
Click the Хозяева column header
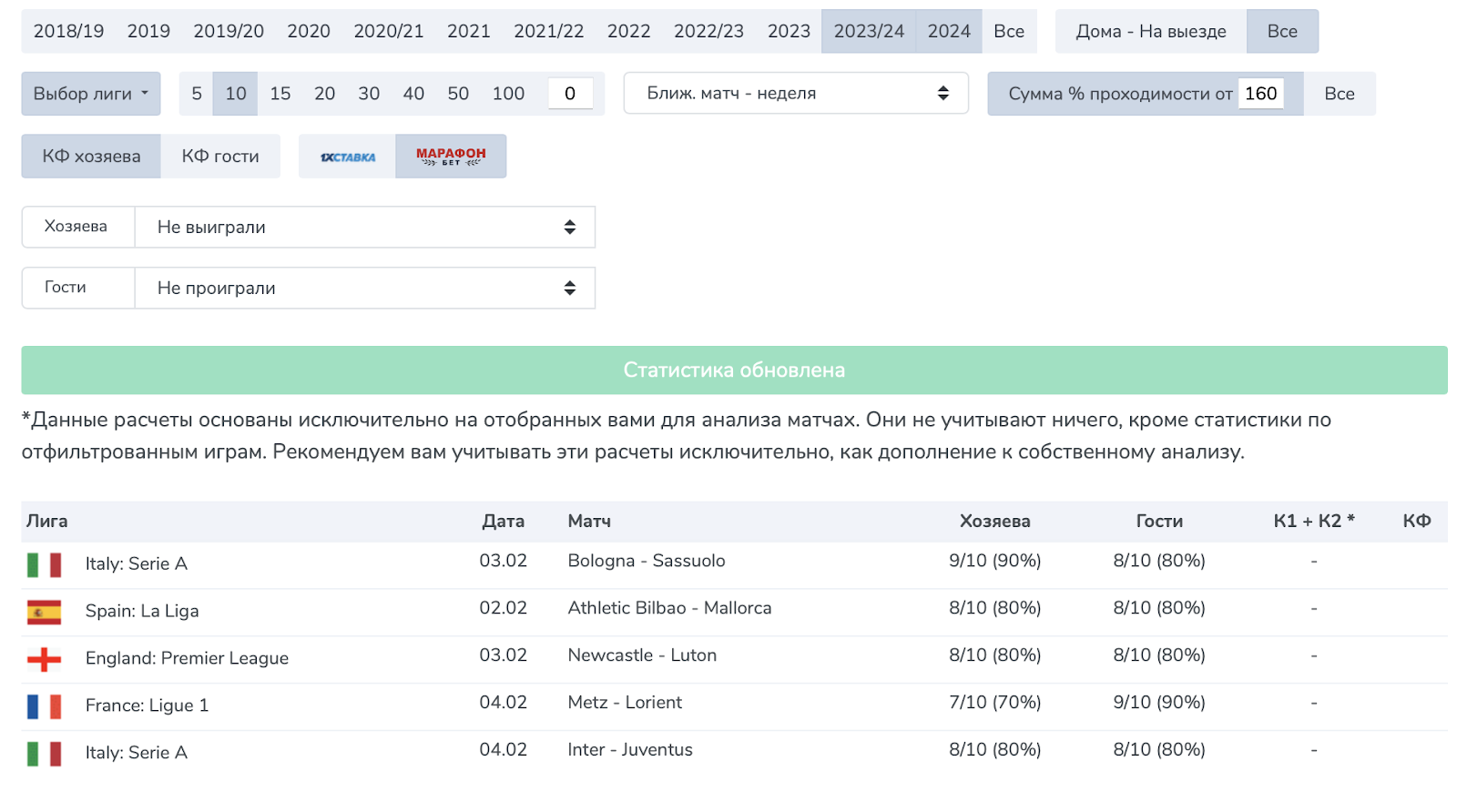point(994,522)
